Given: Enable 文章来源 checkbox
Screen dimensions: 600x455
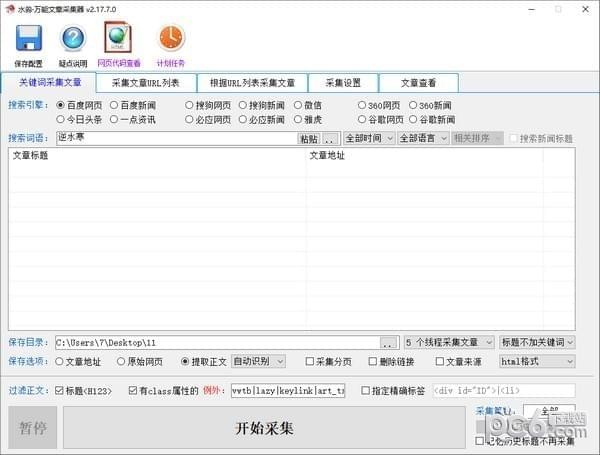Looking at the screenshot, I should (x=440, y=362).
